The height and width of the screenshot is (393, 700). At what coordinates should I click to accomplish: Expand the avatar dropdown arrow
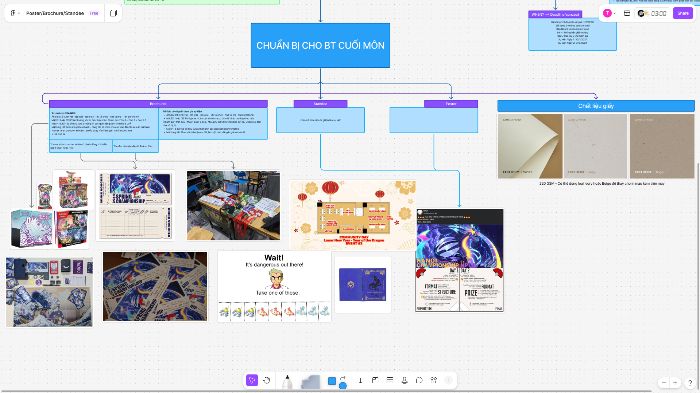pos(615,13)
